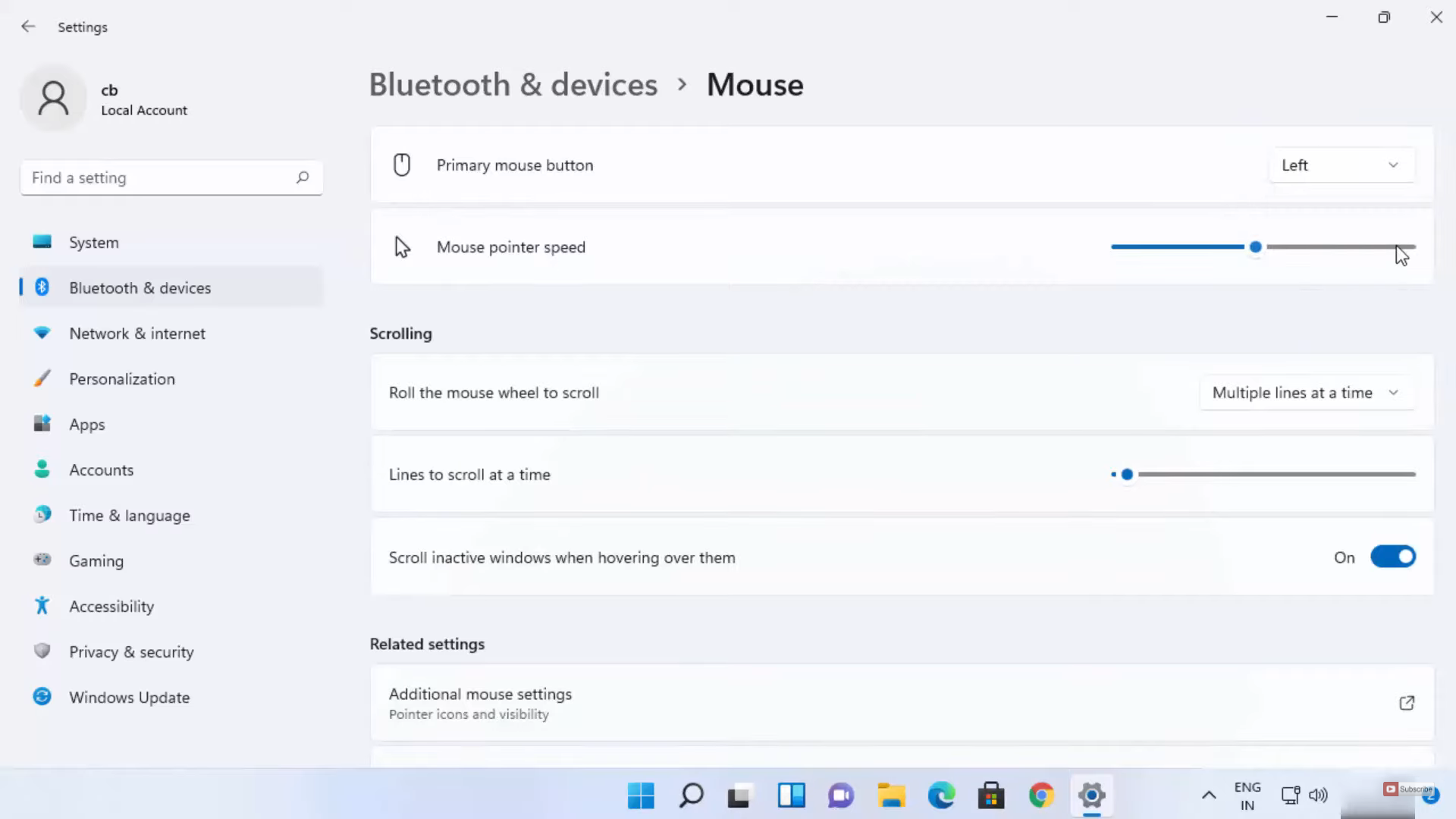Image resolution: width=1456 pixels, height=819 pixels.
Task: Click the search magnifier in Find a setting
Action: (x=303, y=177)
